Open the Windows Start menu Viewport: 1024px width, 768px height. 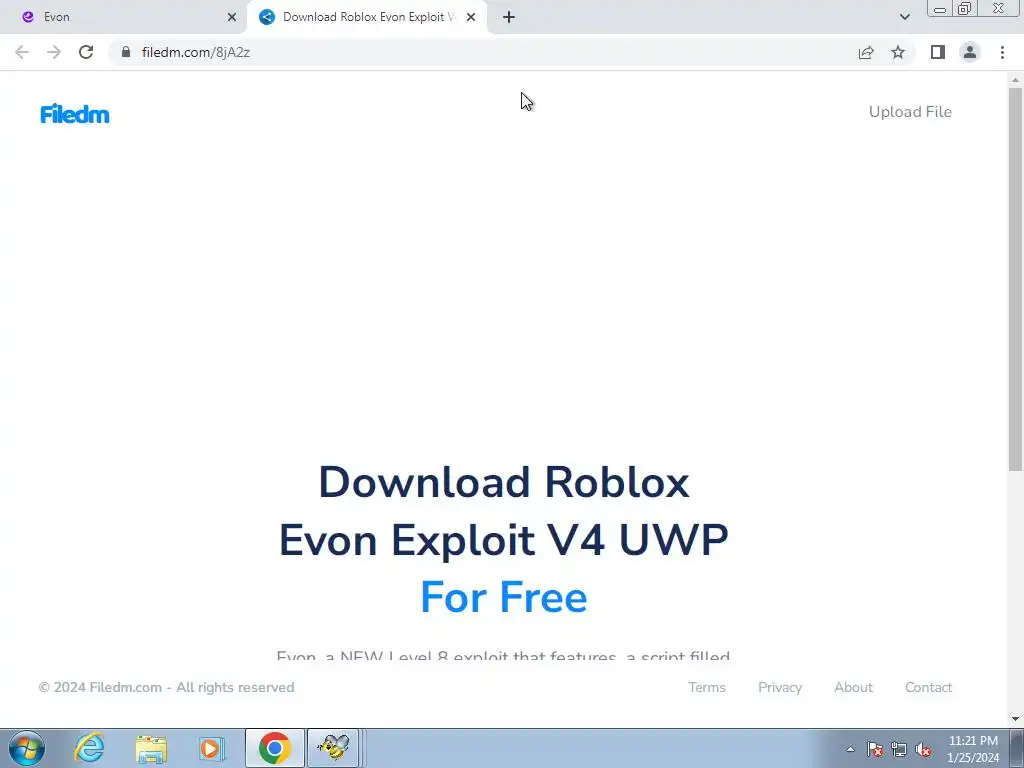pyautogui.click(x=27, y=748)
